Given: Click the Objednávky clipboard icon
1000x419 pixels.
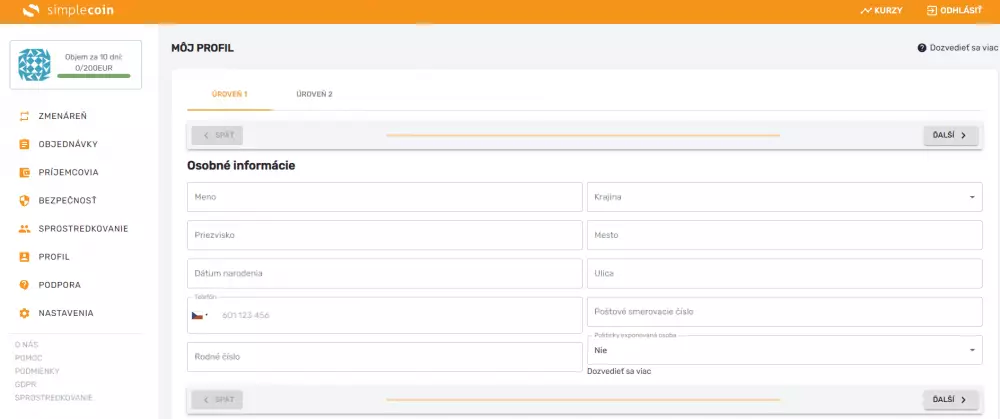Looking at the screenshot, I should coord(24,144).
